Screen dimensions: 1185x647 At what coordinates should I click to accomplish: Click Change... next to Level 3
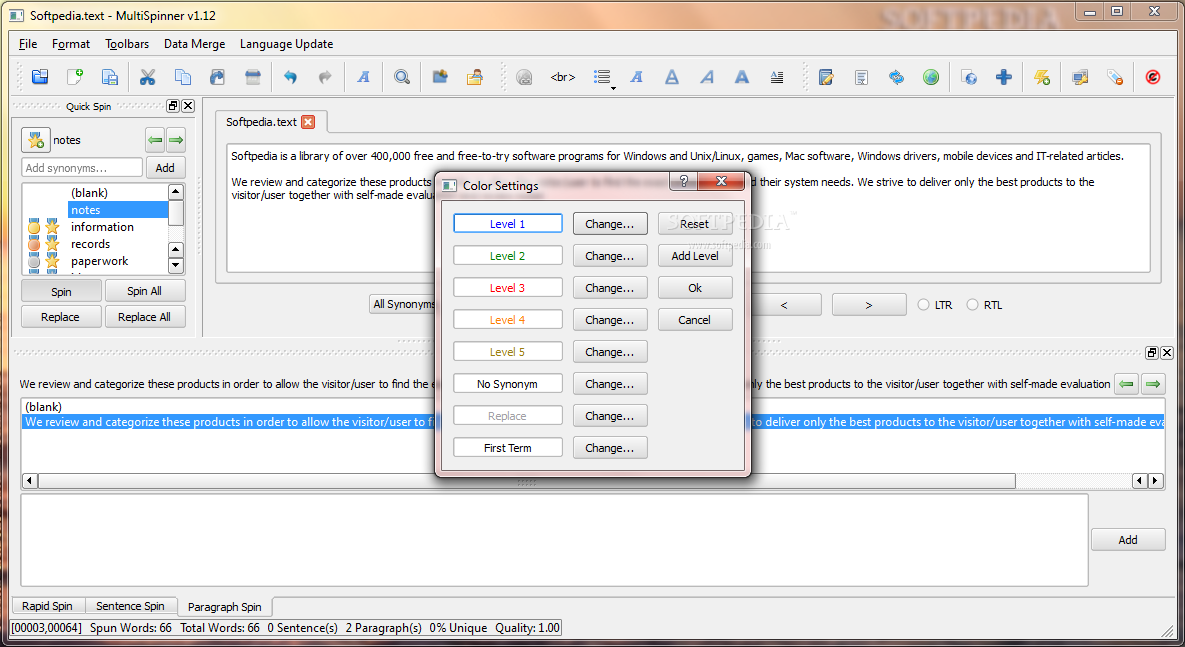coord(609,288)
